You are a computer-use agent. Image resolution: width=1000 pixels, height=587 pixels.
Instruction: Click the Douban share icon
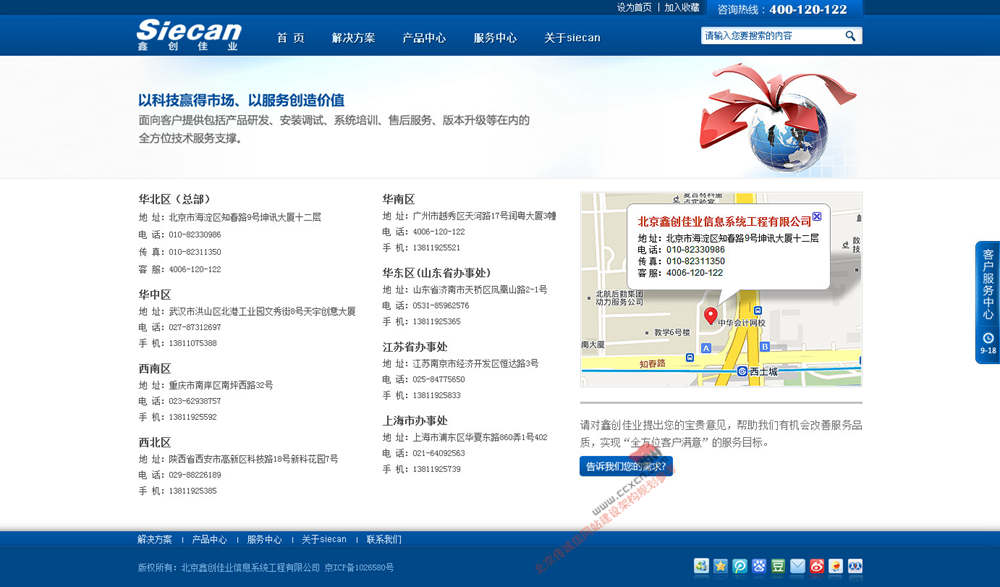pos(777,565)
